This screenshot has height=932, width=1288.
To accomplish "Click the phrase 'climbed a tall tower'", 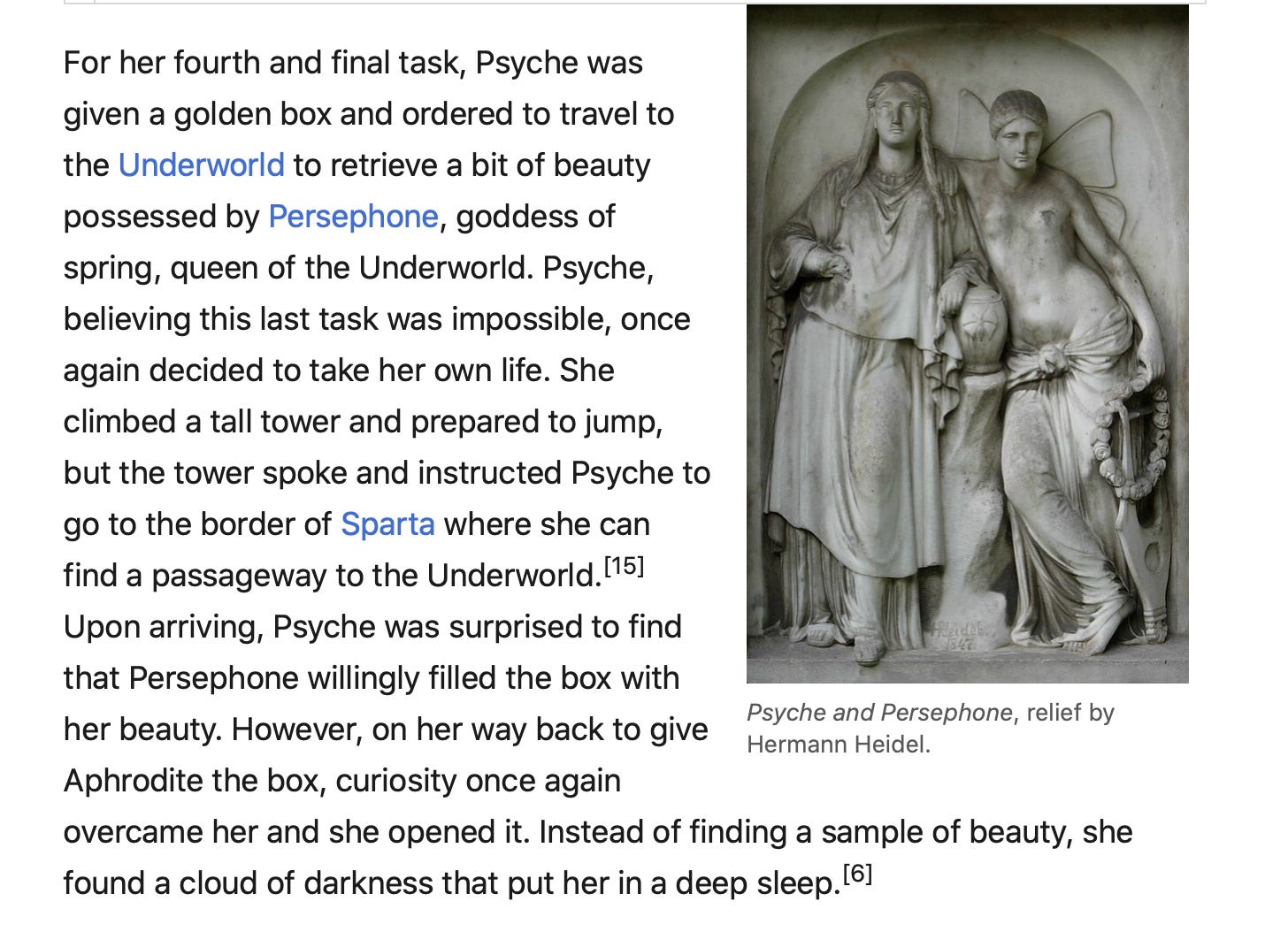I will click(202, 422).
